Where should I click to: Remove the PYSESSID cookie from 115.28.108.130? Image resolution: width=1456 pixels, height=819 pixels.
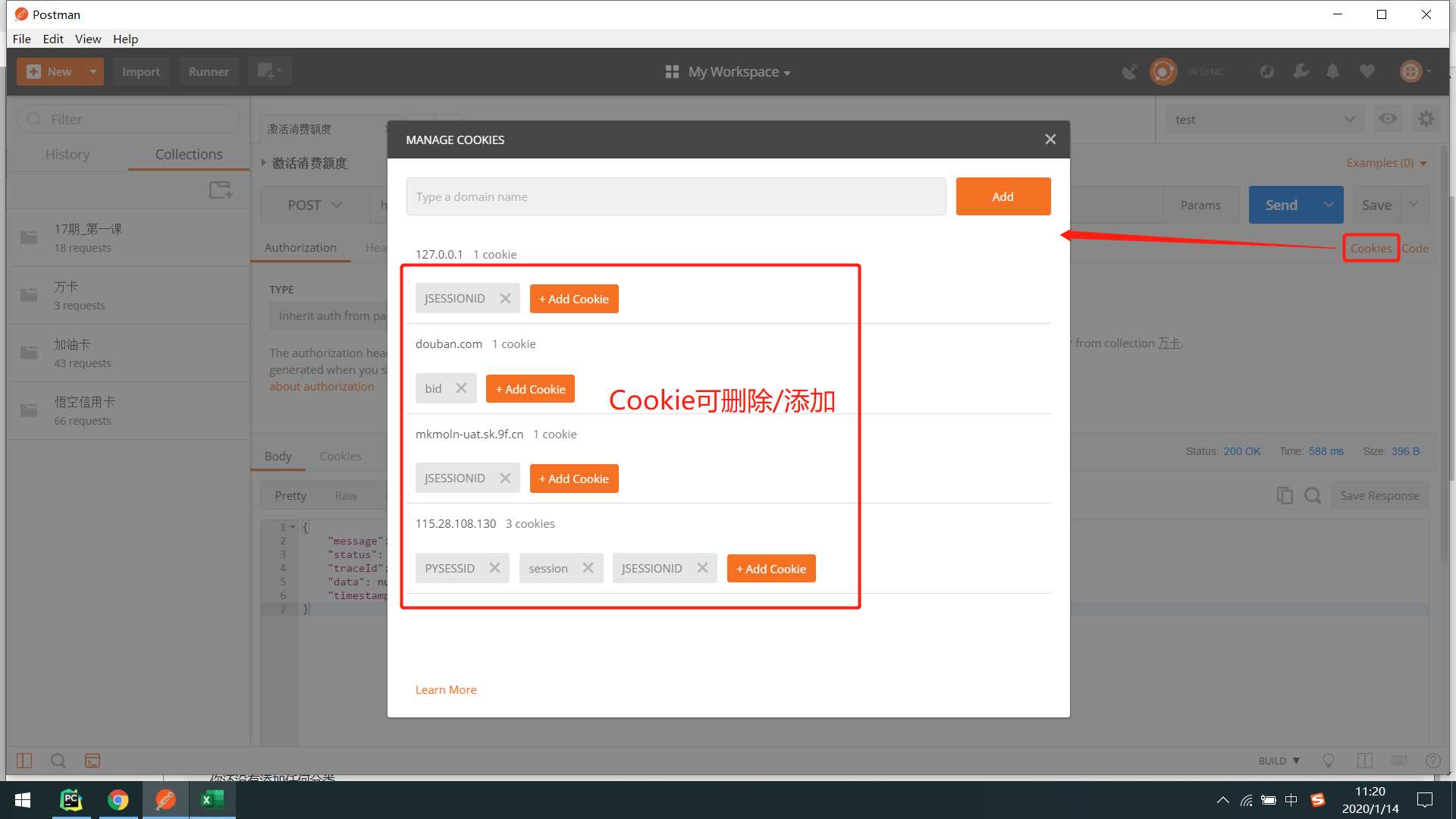tap(494, 567)
